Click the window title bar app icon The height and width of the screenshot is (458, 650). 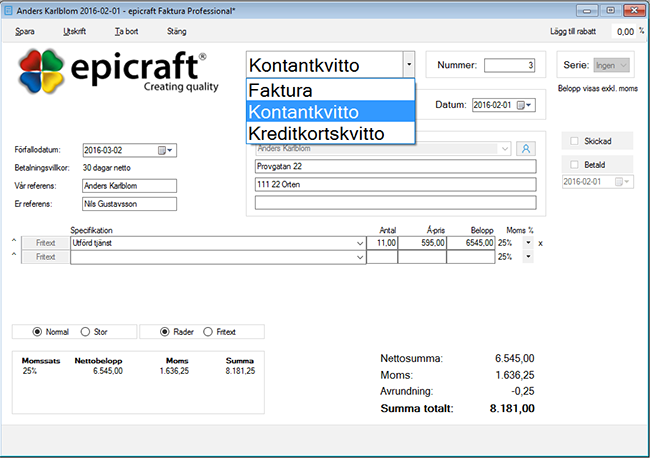pos(8,10)
